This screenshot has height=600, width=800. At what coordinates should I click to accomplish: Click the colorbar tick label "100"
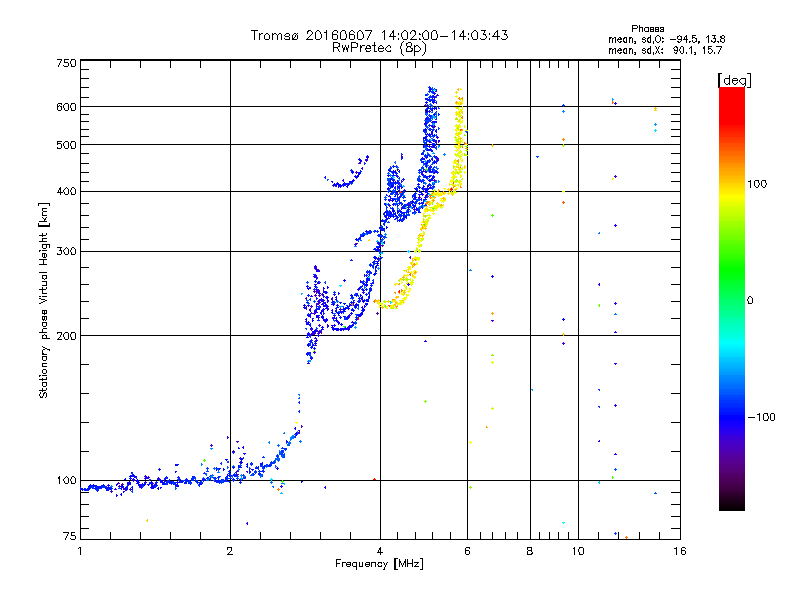[757, 184]
